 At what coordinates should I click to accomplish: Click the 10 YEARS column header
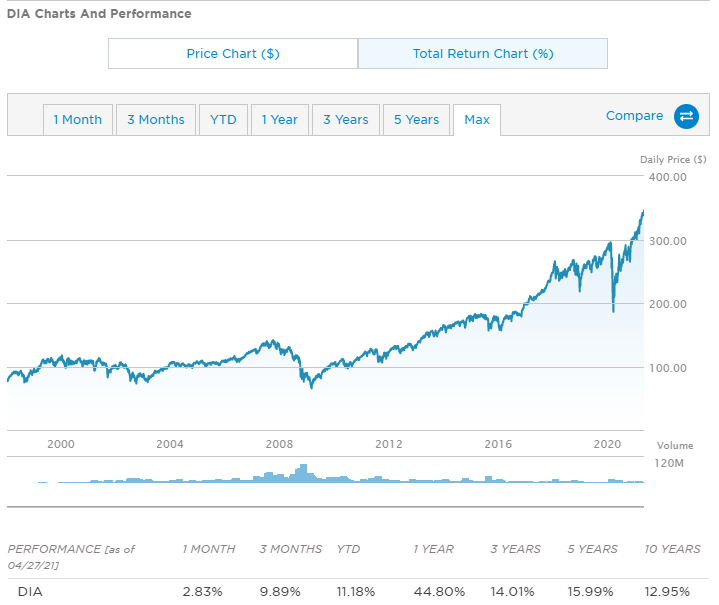(672, 549)
